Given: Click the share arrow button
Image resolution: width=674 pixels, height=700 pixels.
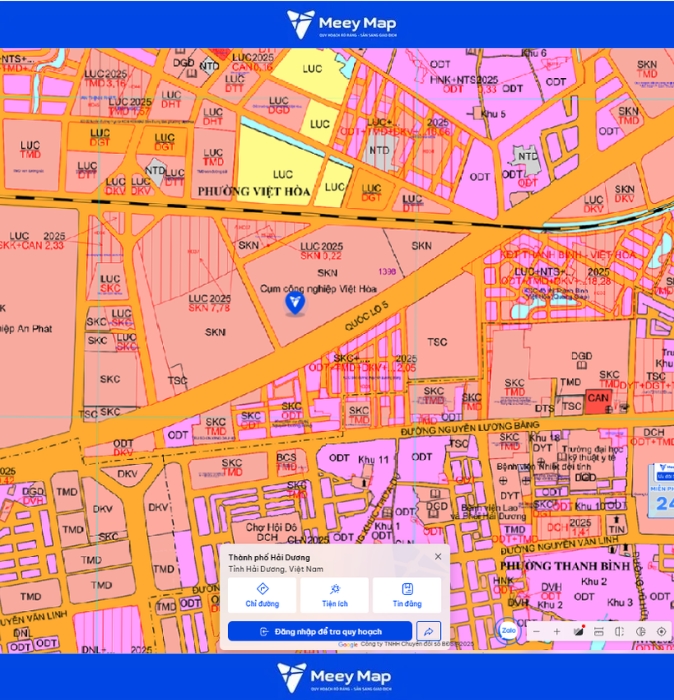Looking at the screenshot, I should [429, 631].
